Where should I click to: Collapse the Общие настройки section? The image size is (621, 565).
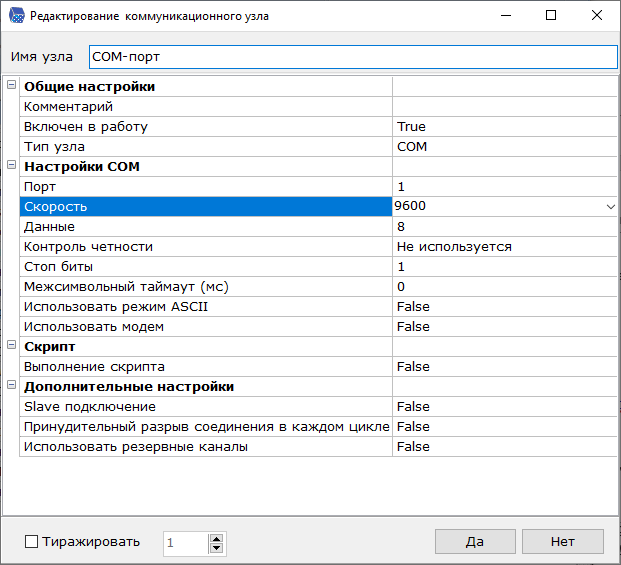12,86
